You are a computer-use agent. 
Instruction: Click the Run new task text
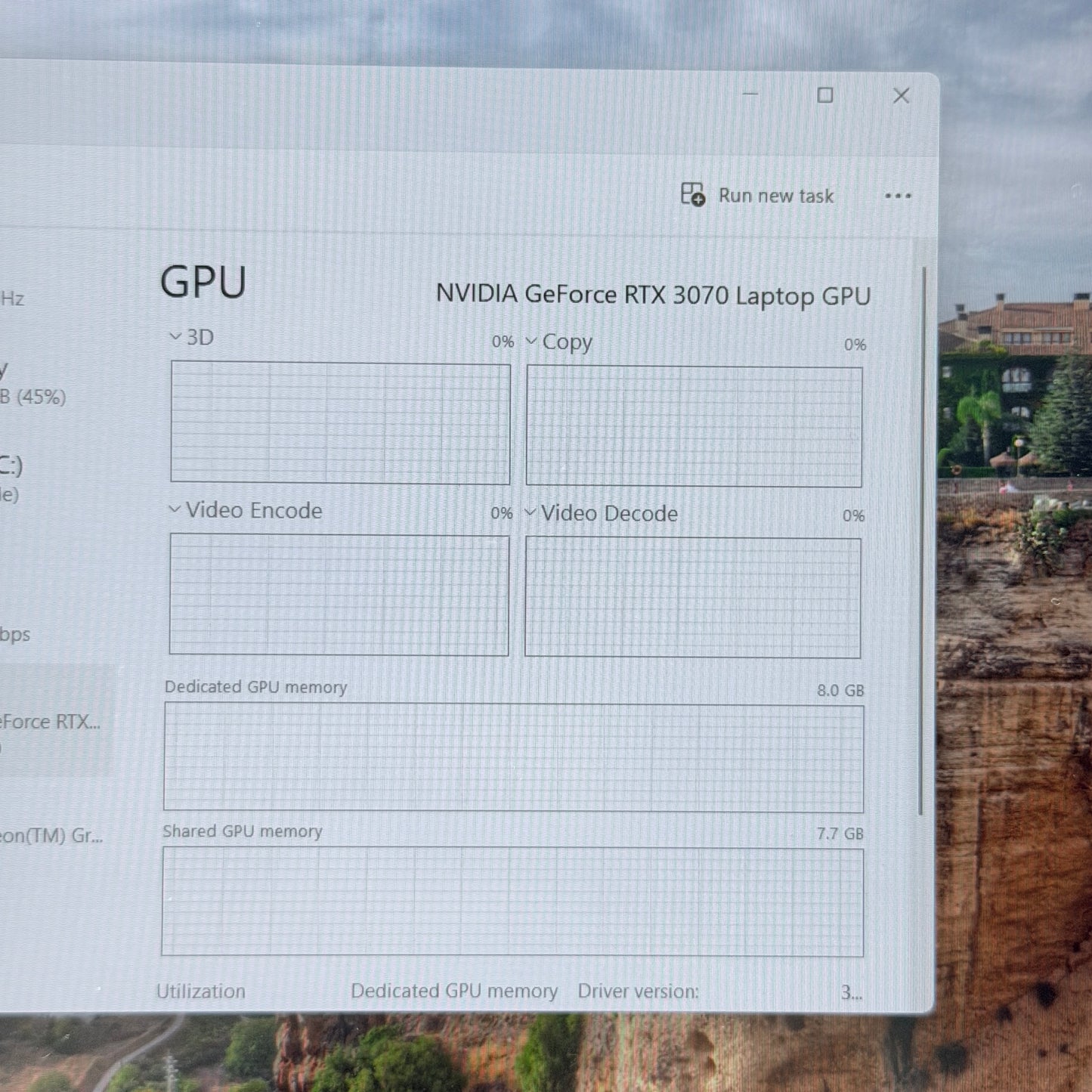click(776, 196)
